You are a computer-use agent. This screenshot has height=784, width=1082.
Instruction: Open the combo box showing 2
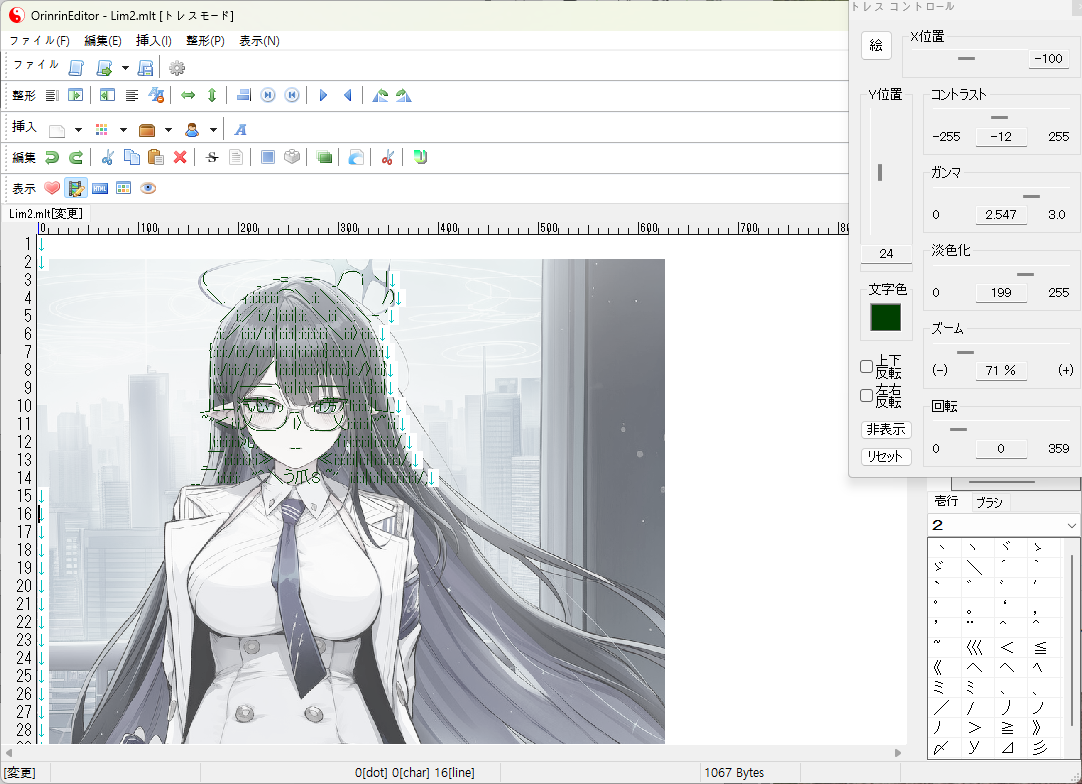[x=1003, y=525]
